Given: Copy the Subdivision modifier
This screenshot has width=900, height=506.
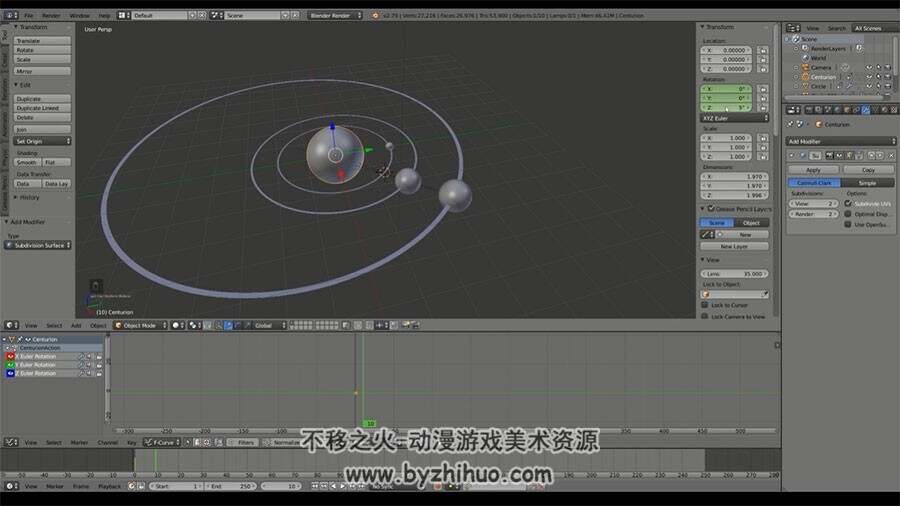Looking at the screenshot, I should (x=867, y=170).
